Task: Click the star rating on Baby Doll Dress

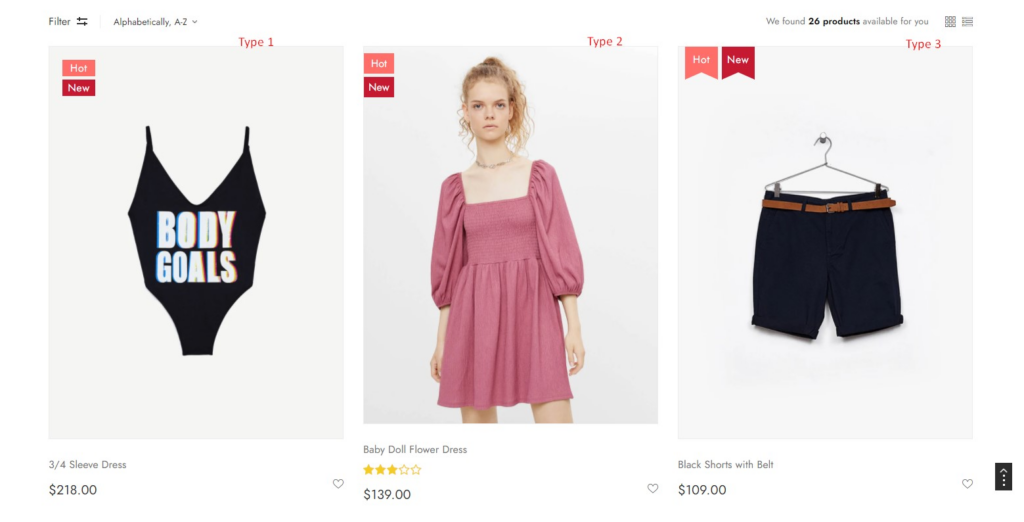Action: (x=392, y=470)
